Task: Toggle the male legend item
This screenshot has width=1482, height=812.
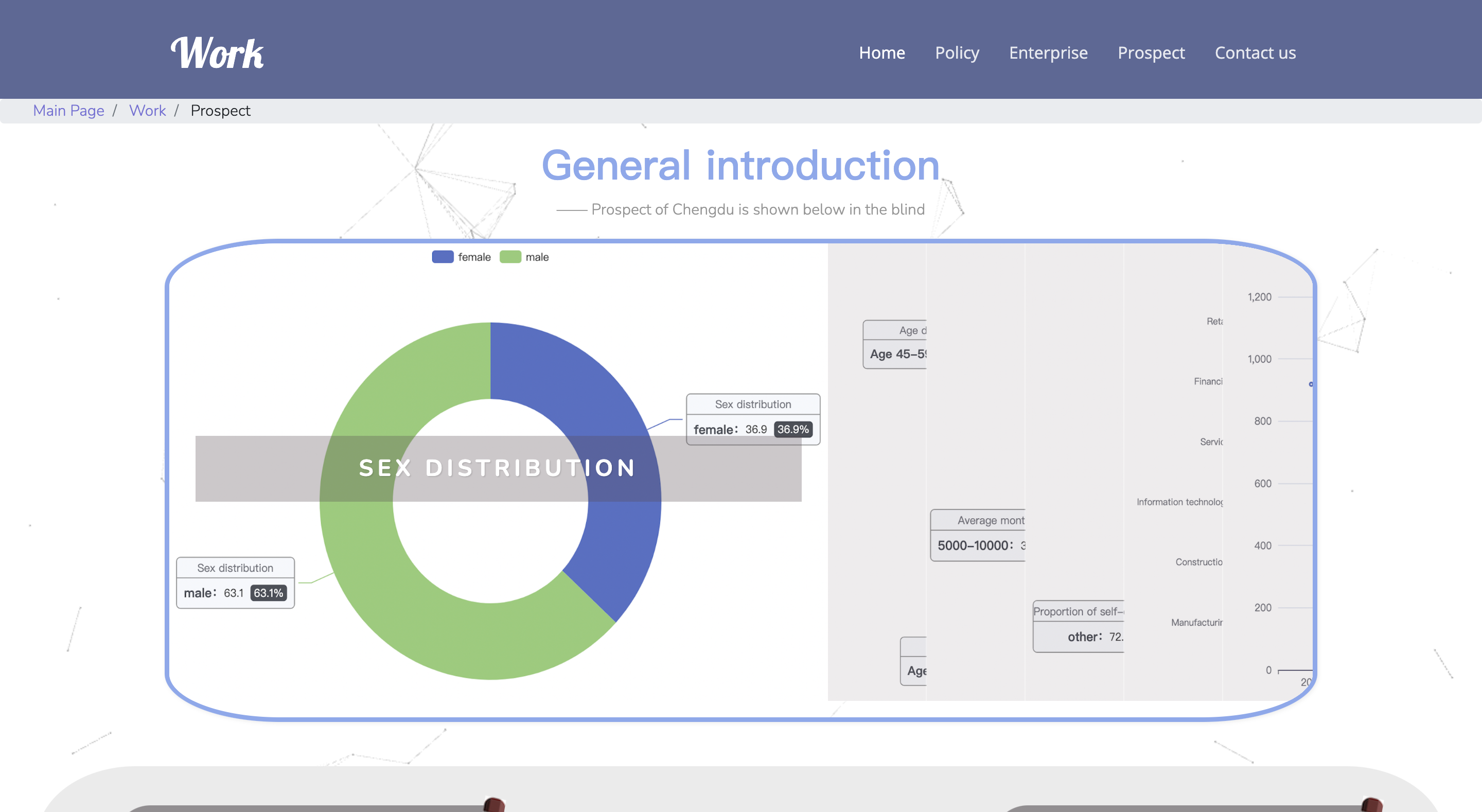Action: point(524,257)
